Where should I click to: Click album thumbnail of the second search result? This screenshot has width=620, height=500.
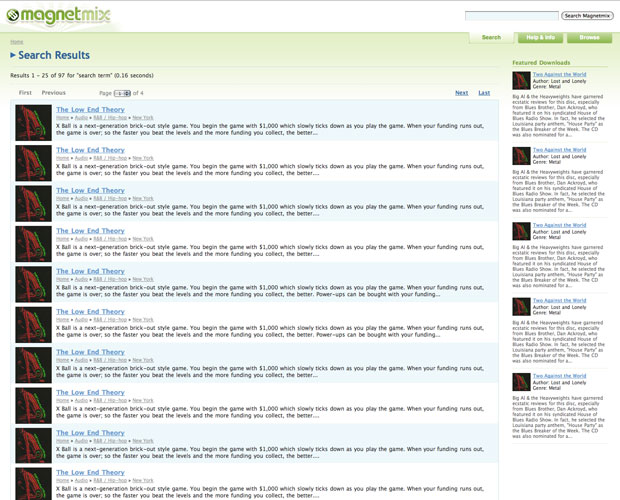(34, 163)
